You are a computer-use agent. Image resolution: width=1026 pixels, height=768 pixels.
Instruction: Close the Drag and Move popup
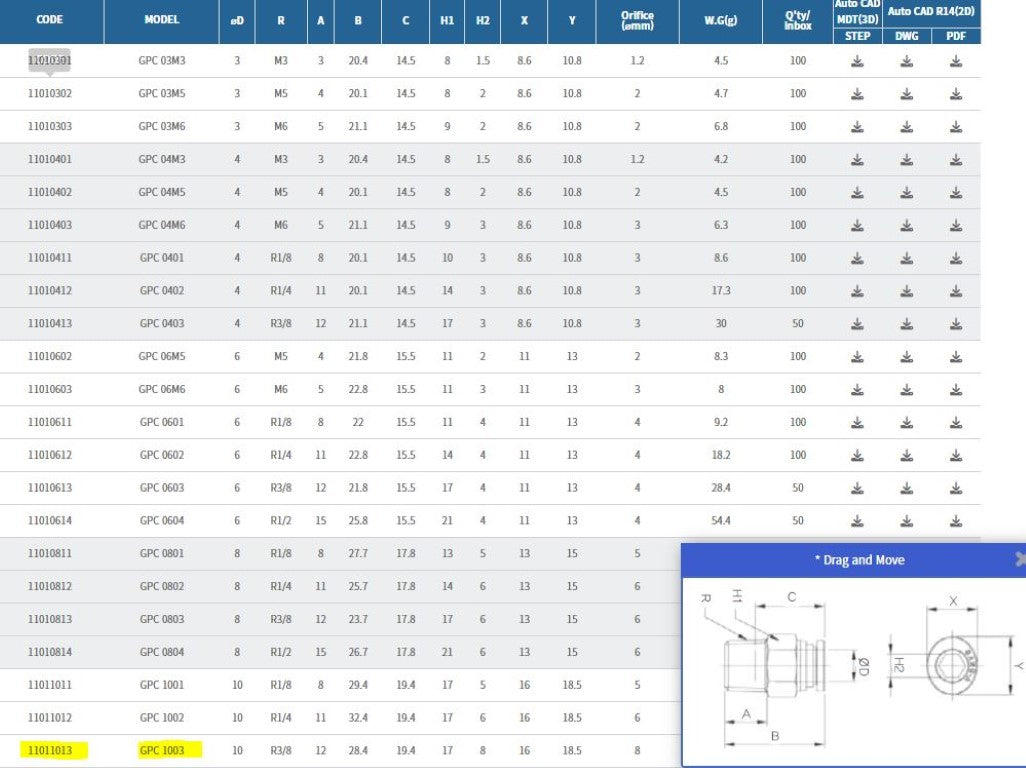(1019, 560)
